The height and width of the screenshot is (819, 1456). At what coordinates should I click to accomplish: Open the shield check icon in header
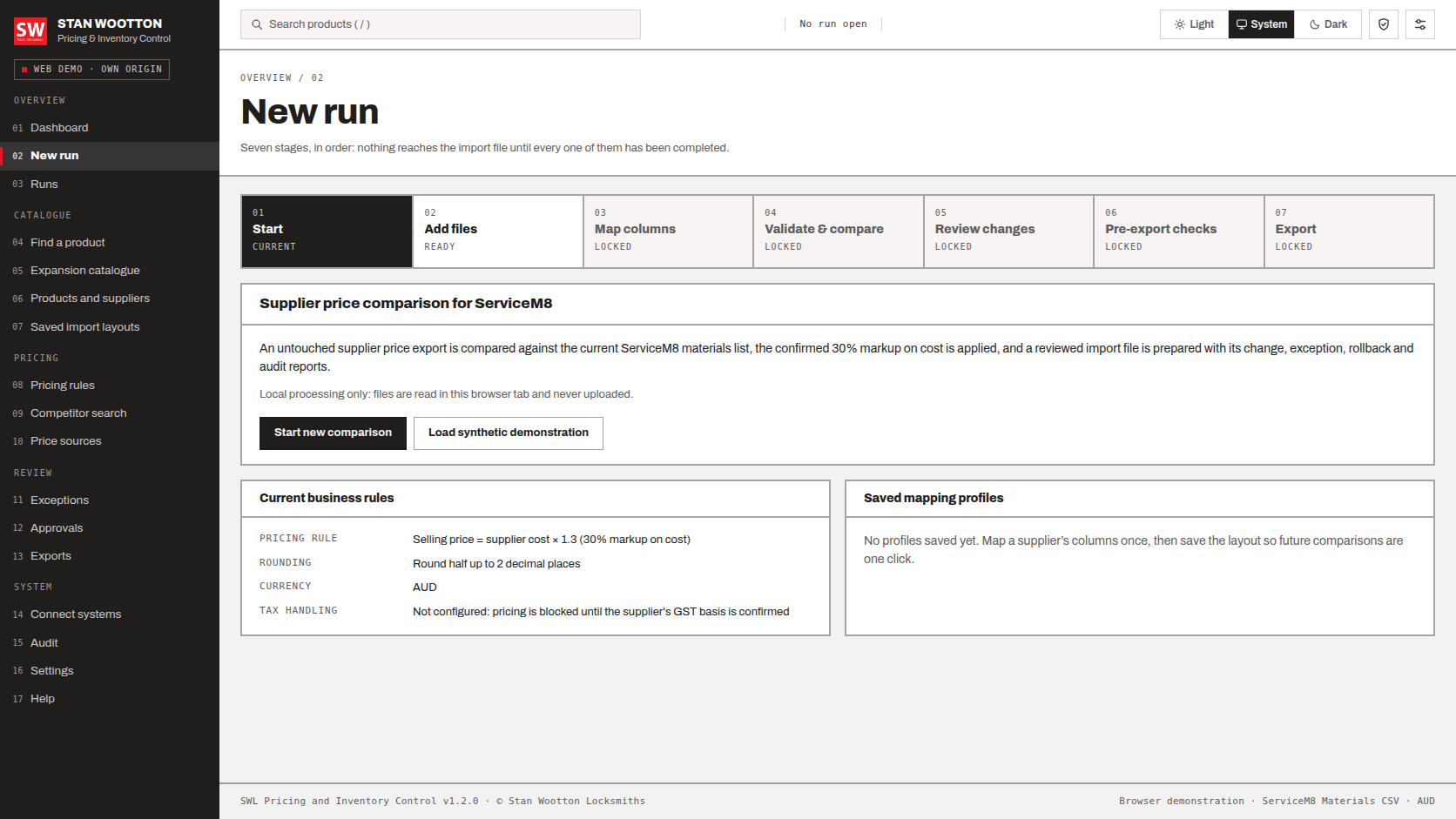point(1384,24)
